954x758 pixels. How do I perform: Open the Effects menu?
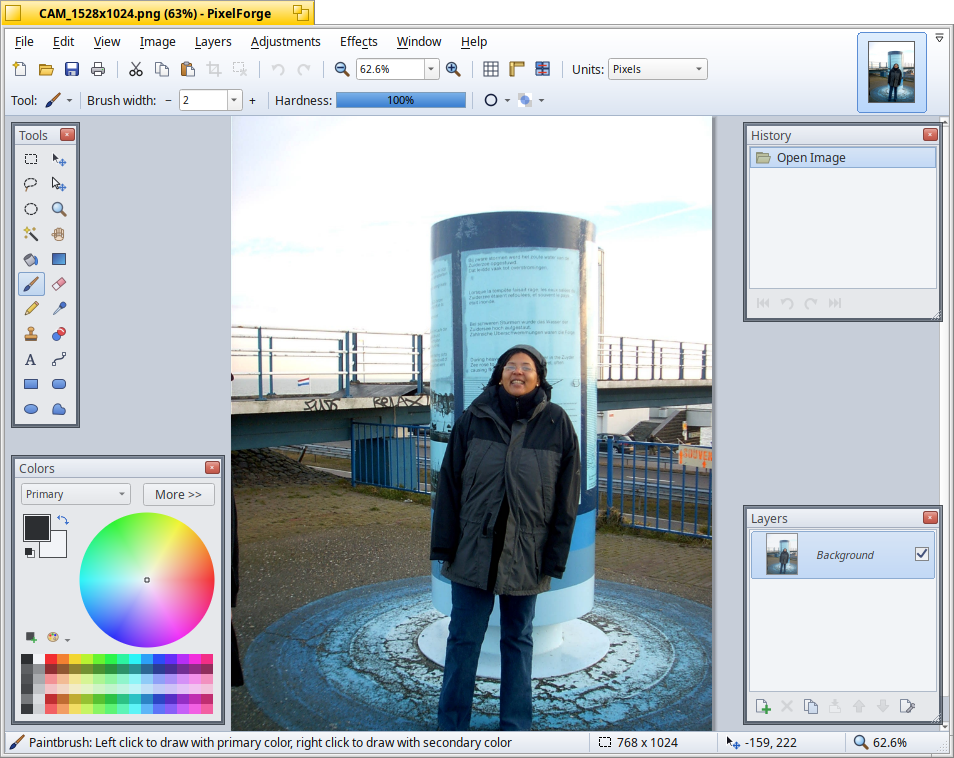click(358, 42)
